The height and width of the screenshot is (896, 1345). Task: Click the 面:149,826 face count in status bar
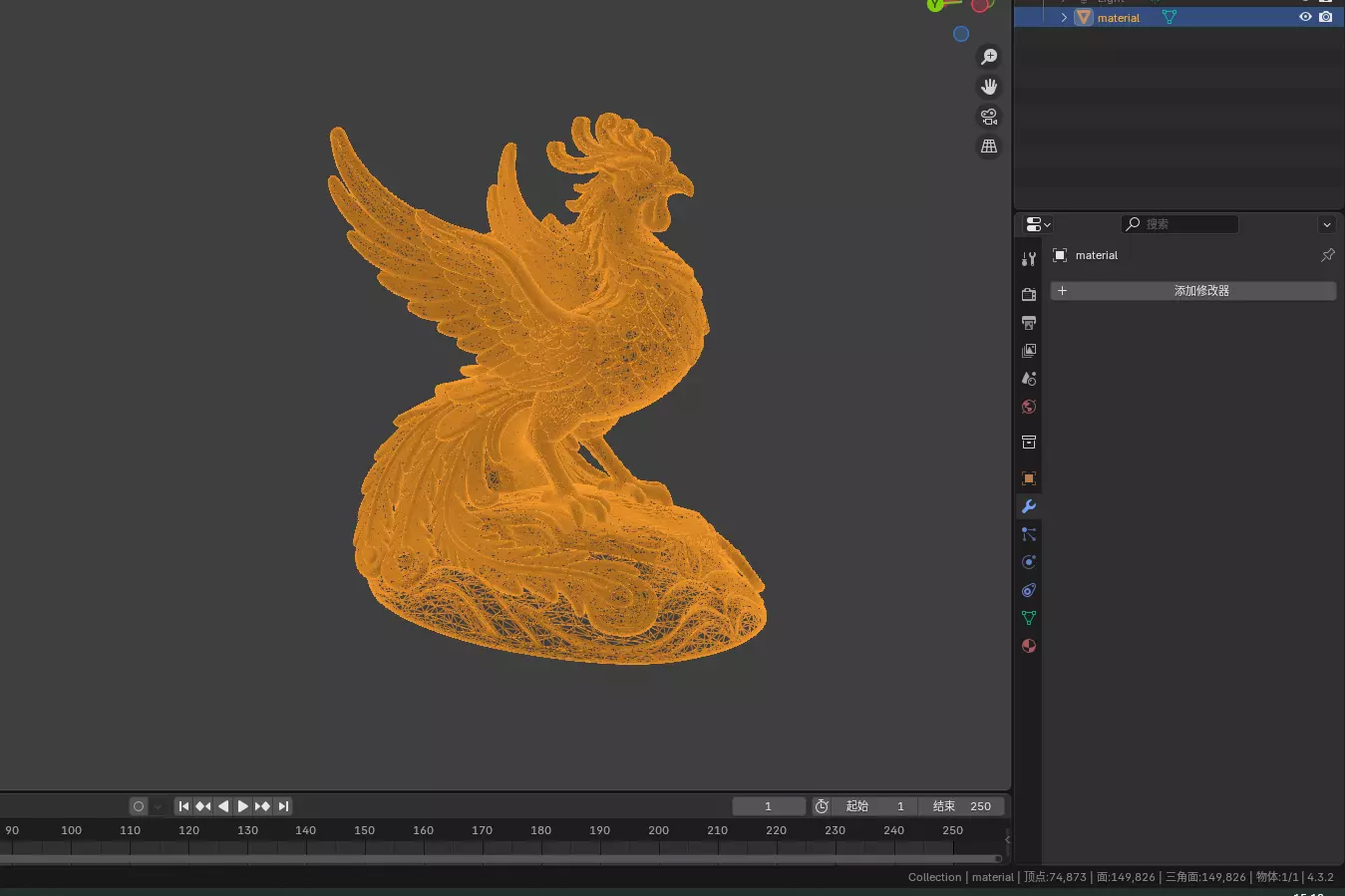click(x=1126, y=877)
